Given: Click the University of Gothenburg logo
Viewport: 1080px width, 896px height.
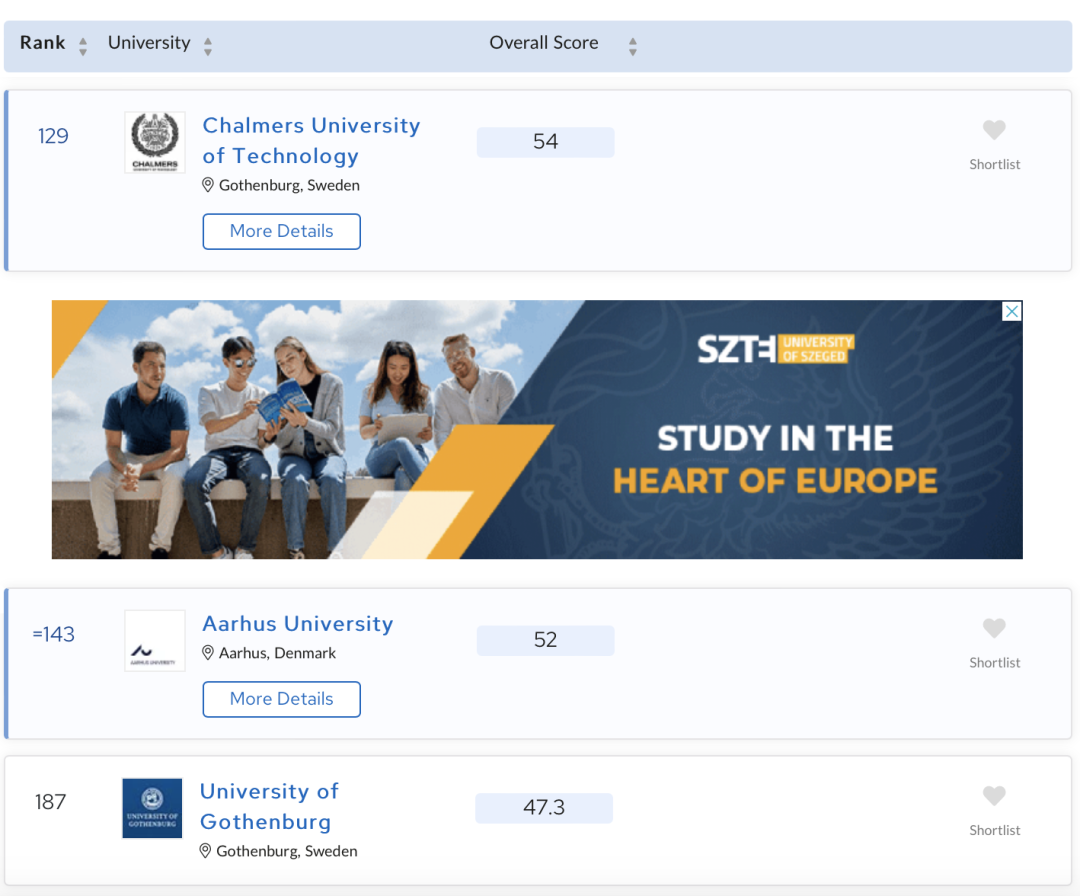Looking at the screenshot, I should [x=152, y=808].
